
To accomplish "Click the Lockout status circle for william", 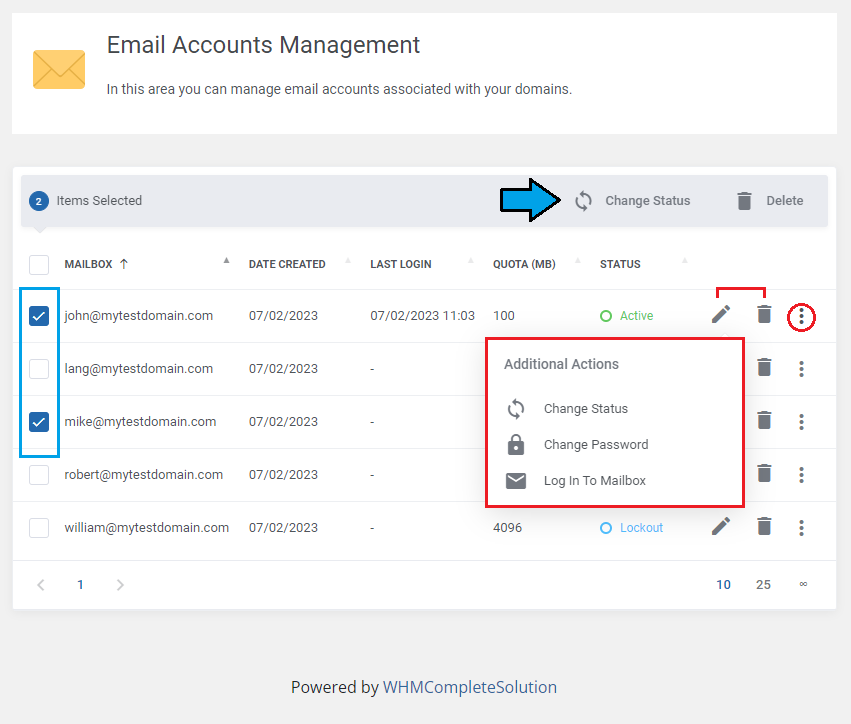I will pos(606,528).
